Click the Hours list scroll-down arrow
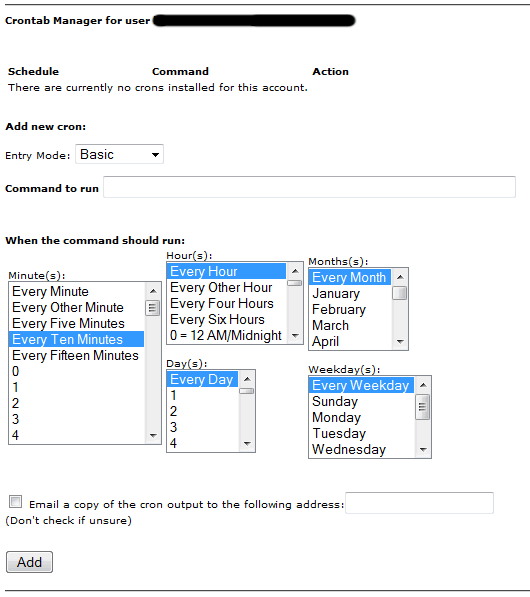Image resolution: width=530 pixels, height=597 pixels. pos(295,335)
